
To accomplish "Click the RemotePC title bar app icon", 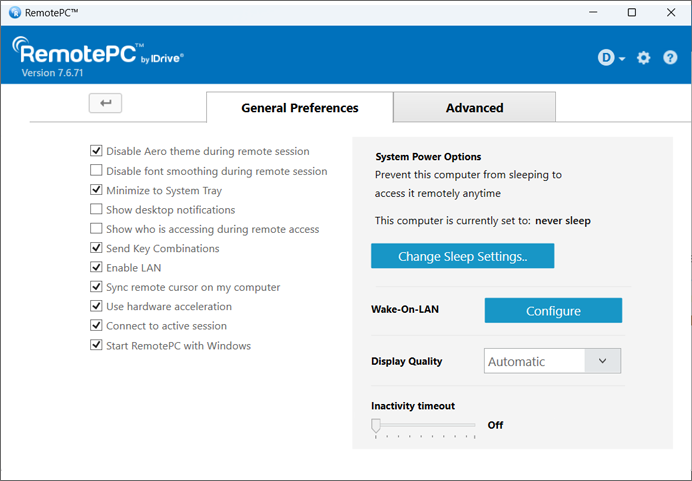I will 14,13.
